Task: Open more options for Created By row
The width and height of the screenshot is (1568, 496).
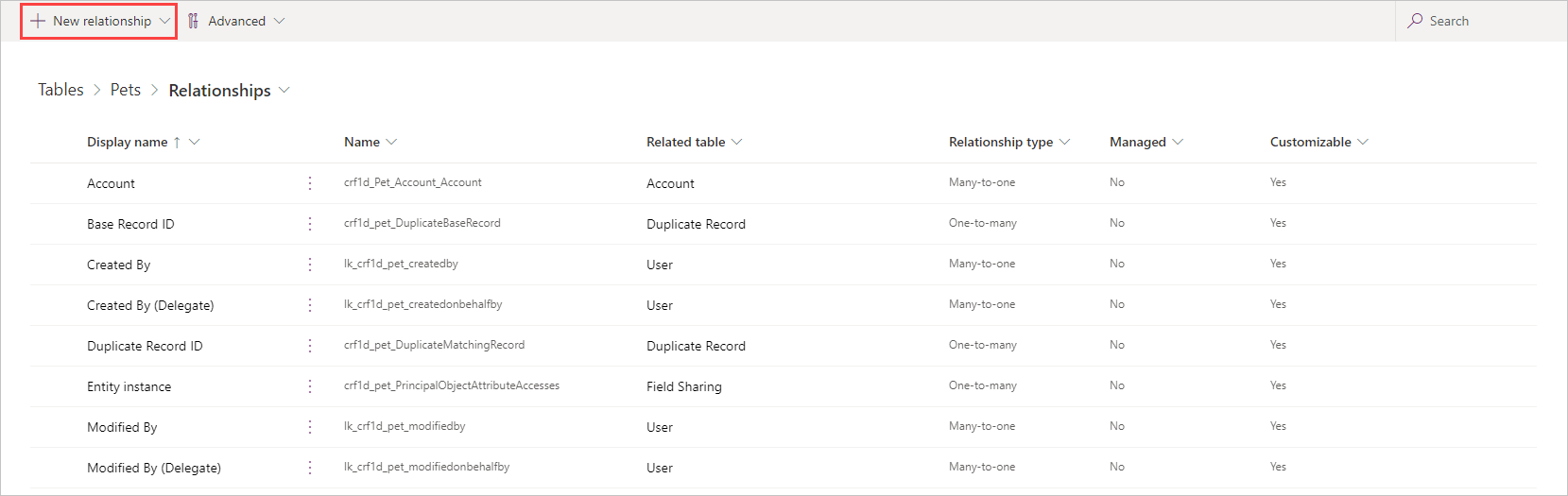Action: point(310,265)
